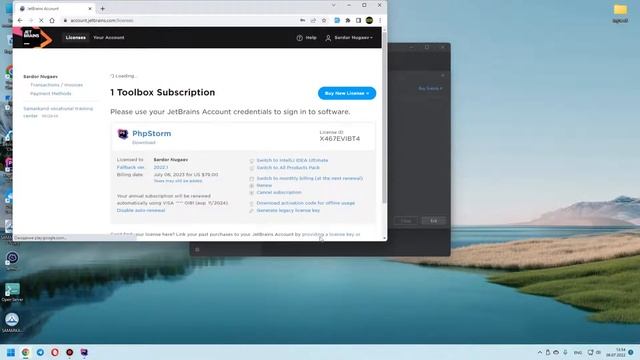Viewport: 640px width, 360px height.
Task: Click the Help link in the header
Action: click(311, 38)
